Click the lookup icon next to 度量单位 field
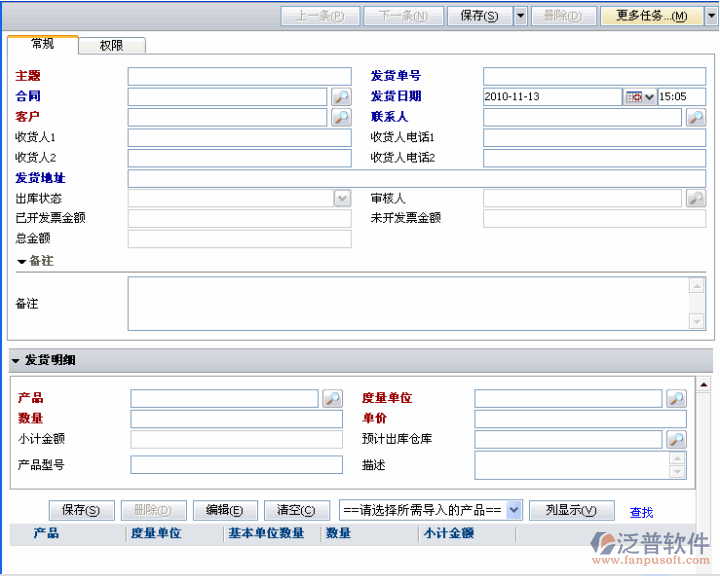This screenshot has height=576, width=720. click(676, 399)
